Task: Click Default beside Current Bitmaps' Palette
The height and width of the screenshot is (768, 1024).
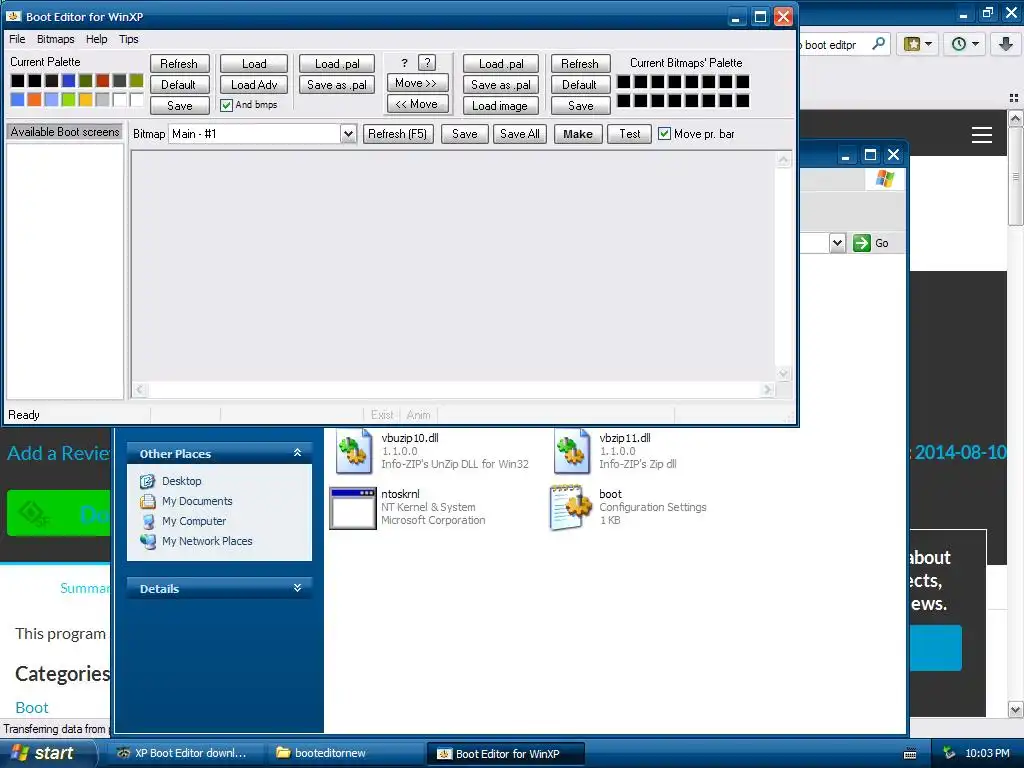Action: [580, 84]
